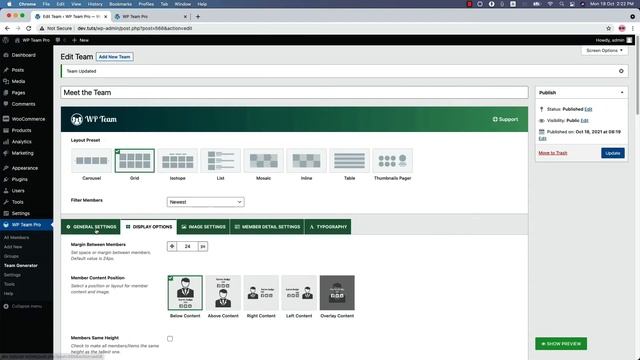Dismiss the Team Updated notice

pos(621,71)
